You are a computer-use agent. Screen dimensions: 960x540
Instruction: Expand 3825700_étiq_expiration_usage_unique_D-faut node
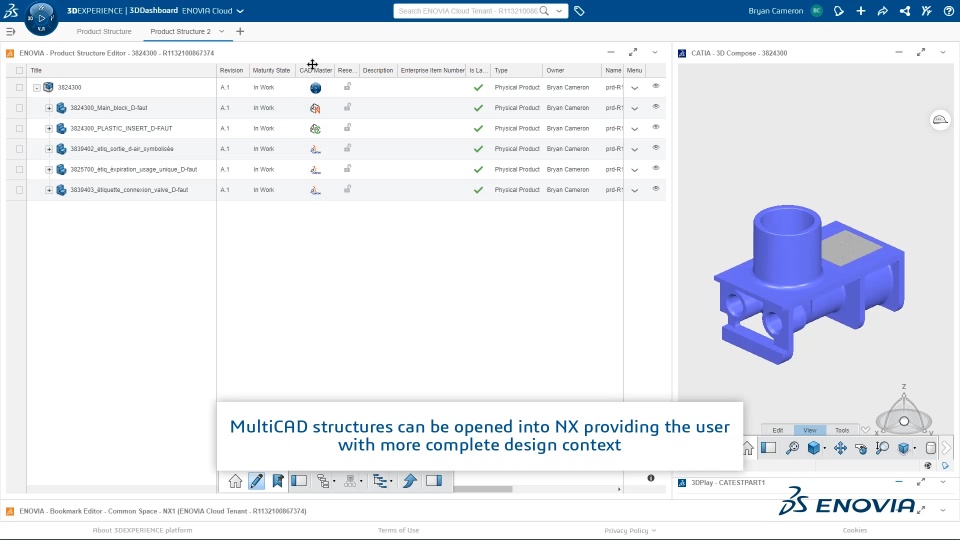click(x=49, y=170)
